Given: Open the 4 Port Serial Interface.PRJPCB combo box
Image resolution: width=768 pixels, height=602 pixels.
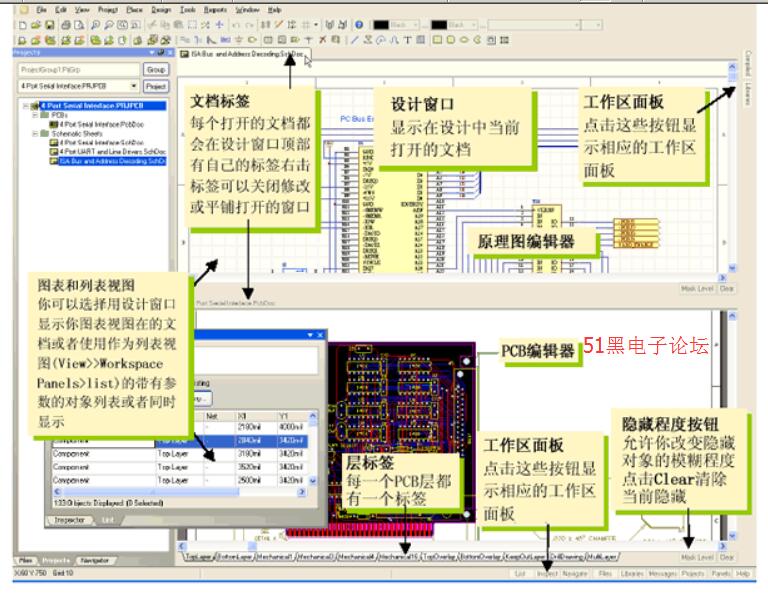Looking at the screenshot, I should (x=78, y=86).
